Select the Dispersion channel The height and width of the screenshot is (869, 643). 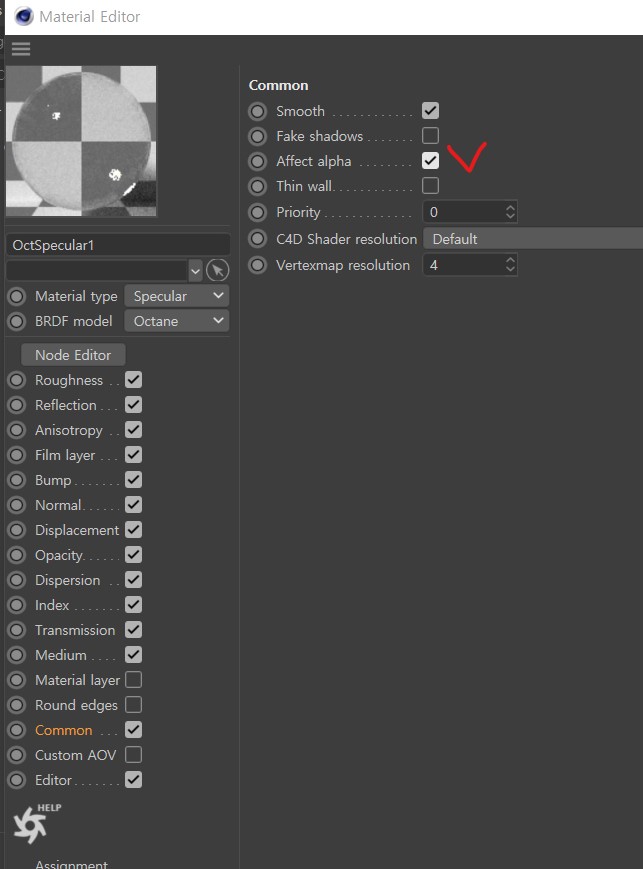(68, 580)
